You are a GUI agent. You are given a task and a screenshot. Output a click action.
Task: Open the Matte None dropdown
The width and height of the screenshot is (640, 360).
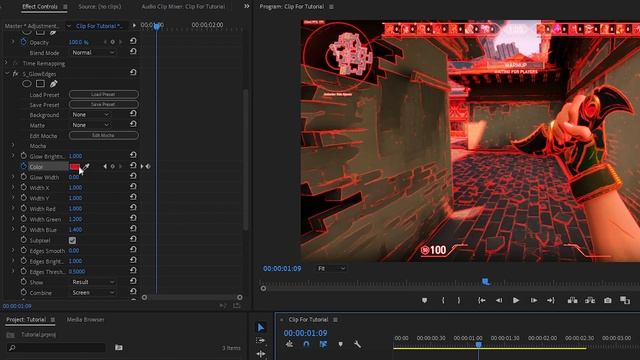click(x=90, y=125)
